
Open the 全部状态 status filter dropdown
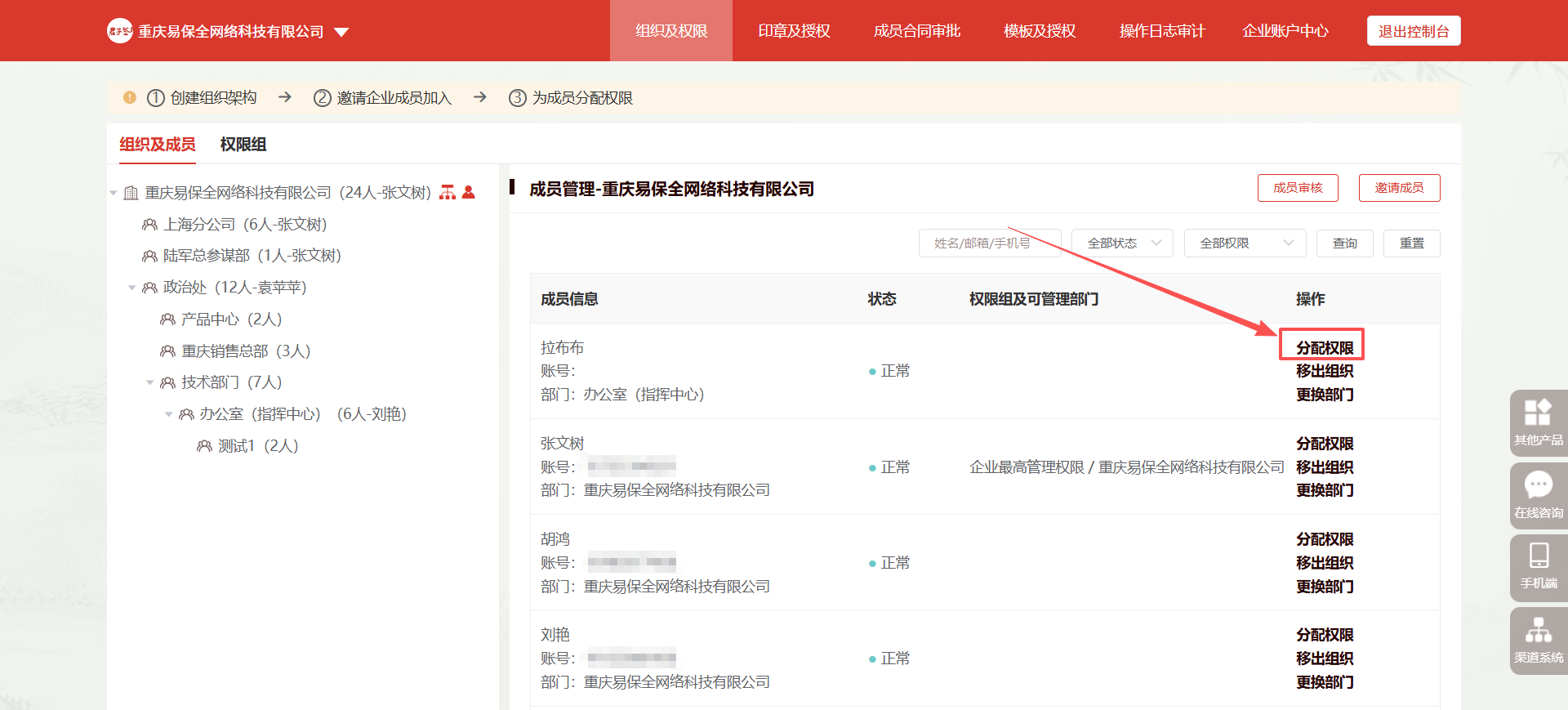click(1121, 243)
